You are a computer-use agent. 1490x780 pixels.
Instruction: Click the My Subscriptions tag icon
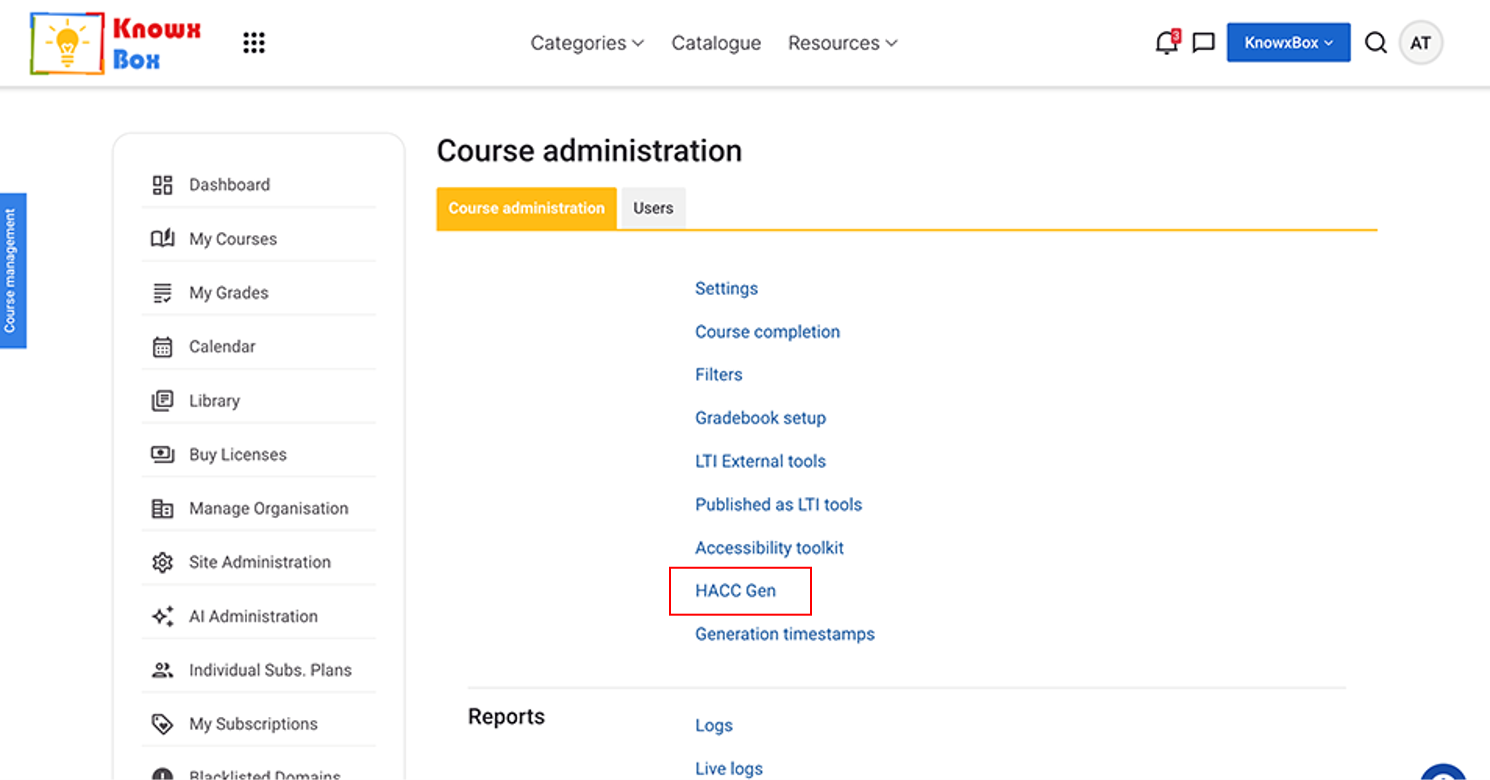162,724
